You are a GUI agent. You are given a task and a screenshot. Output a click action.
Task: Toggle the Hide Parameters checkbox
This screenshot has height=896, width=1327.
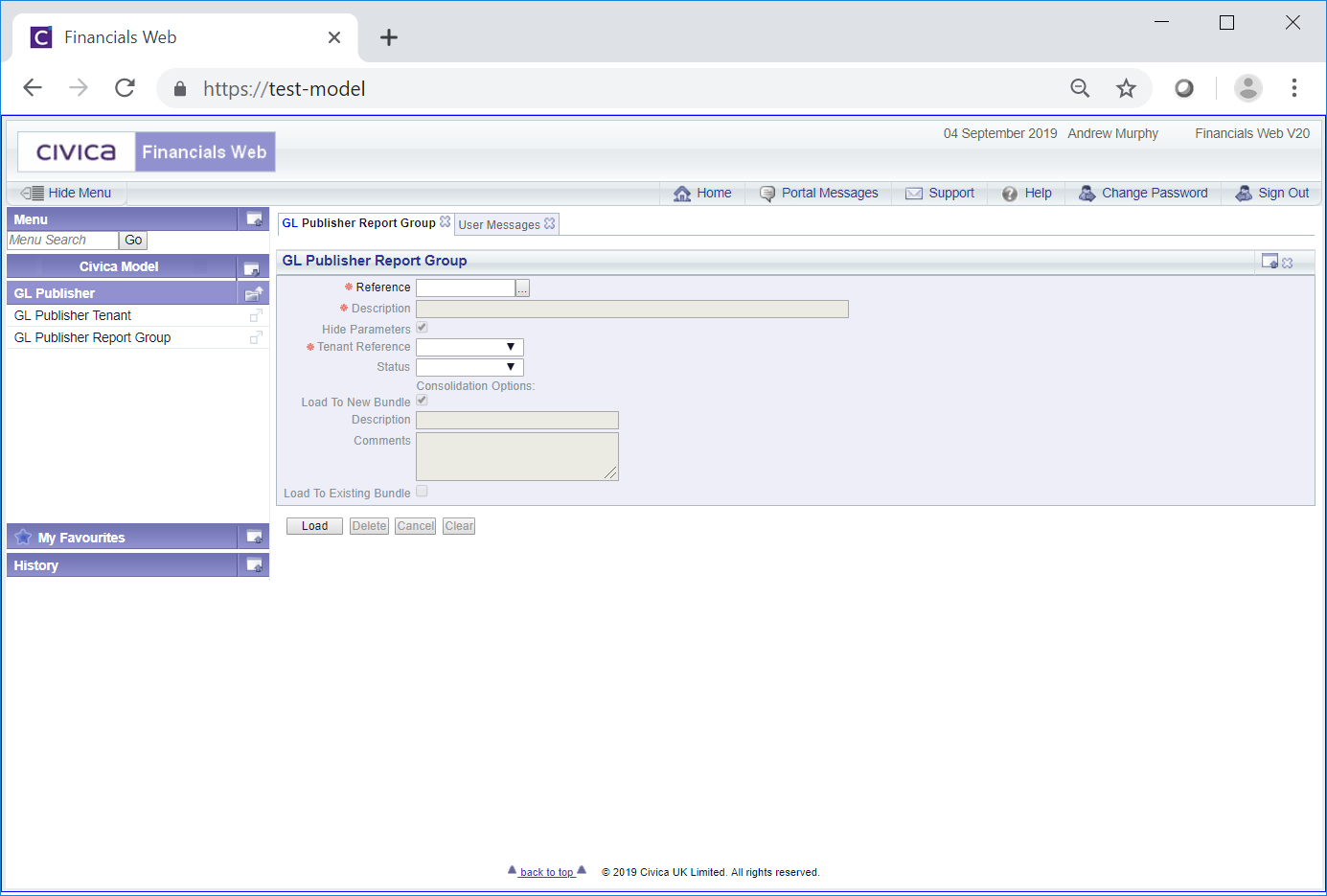click(422, 328)
